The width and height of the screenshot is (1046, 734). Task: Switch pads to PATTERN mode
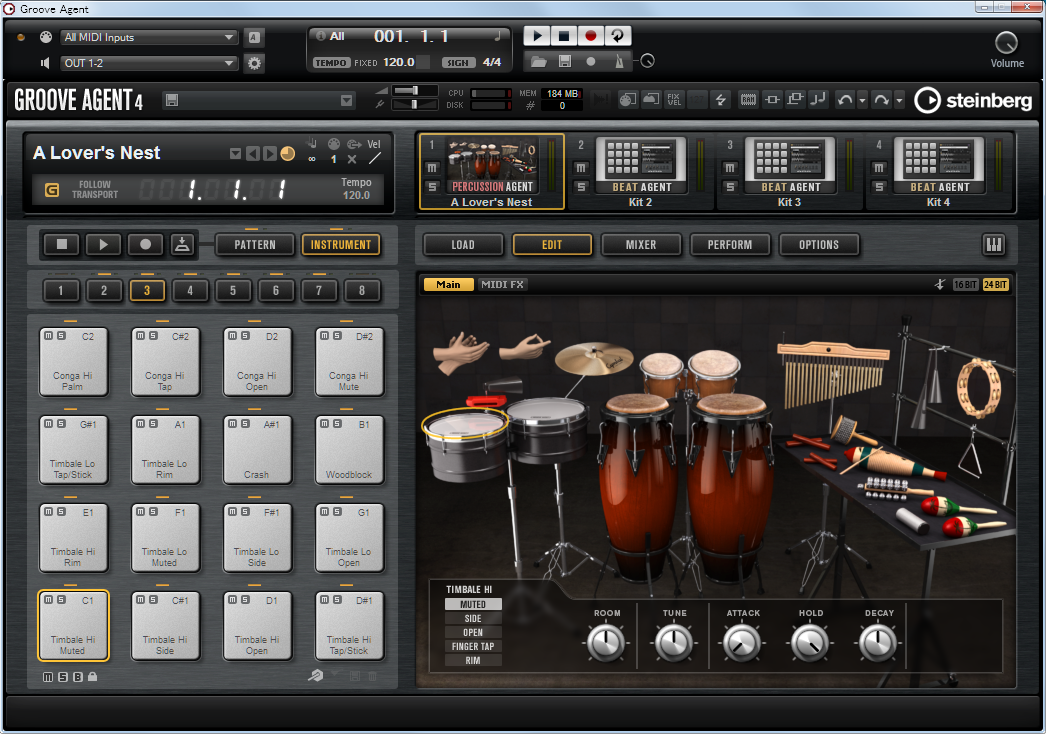click(255, 245)
